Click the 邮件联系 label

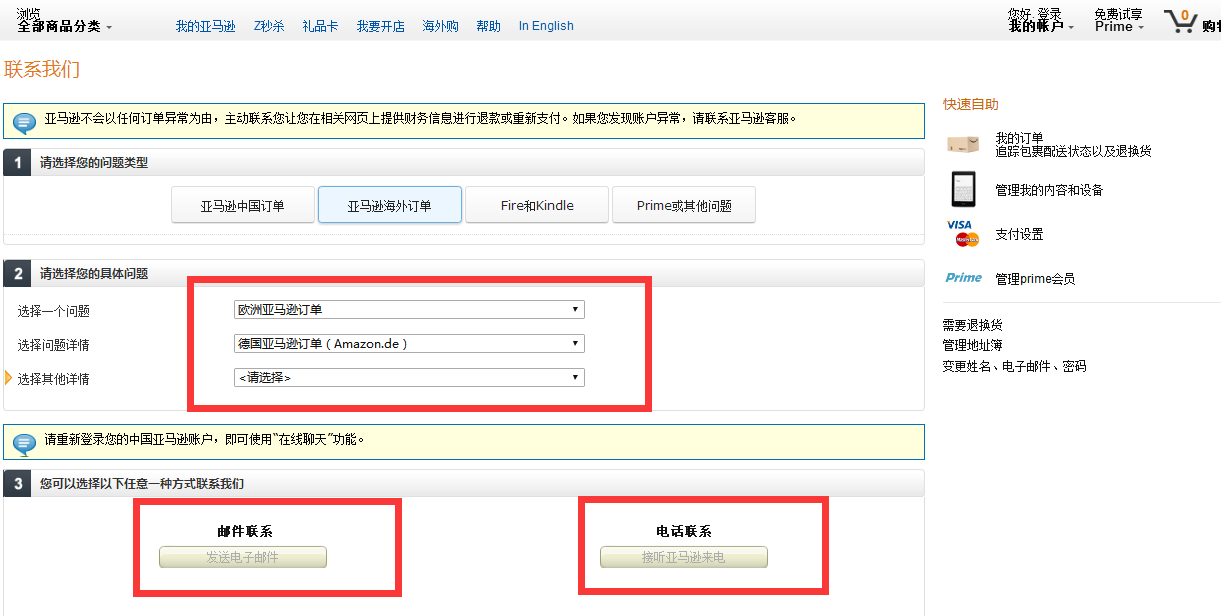point(244,531)
